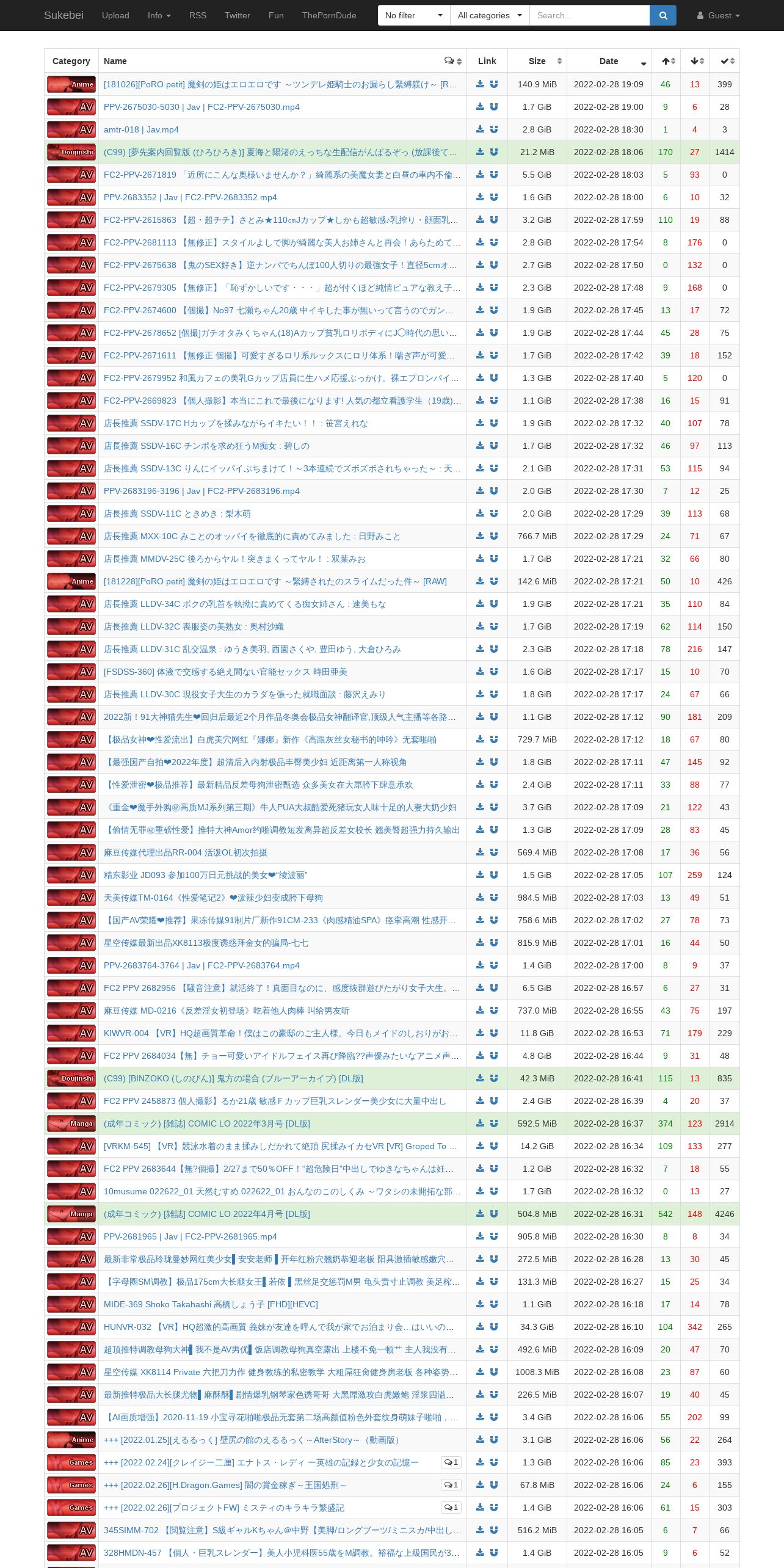The width and height of the screenshot is (784, 1568).
Task: Download torrent for COMIC LO 2022年3月号 row
Action: 480,1123
